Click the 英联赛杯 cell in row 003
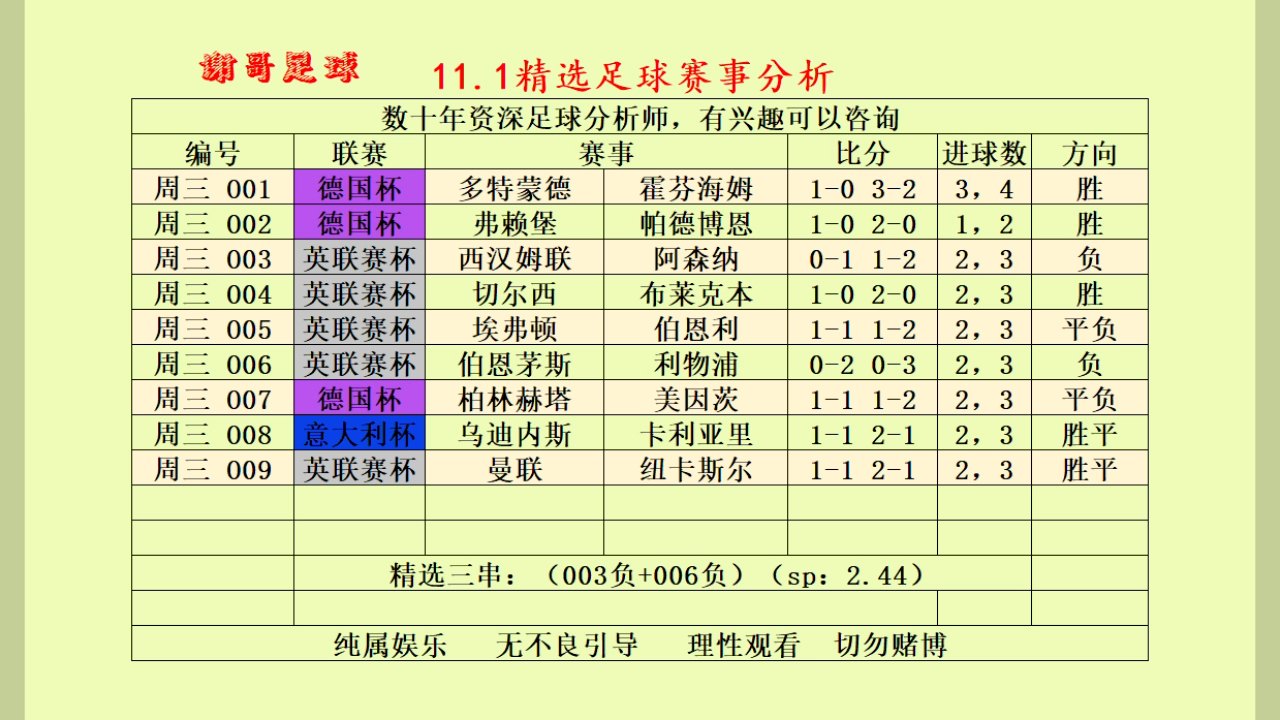This screenshot has height=720, width=1280. [x=359, y=258]
